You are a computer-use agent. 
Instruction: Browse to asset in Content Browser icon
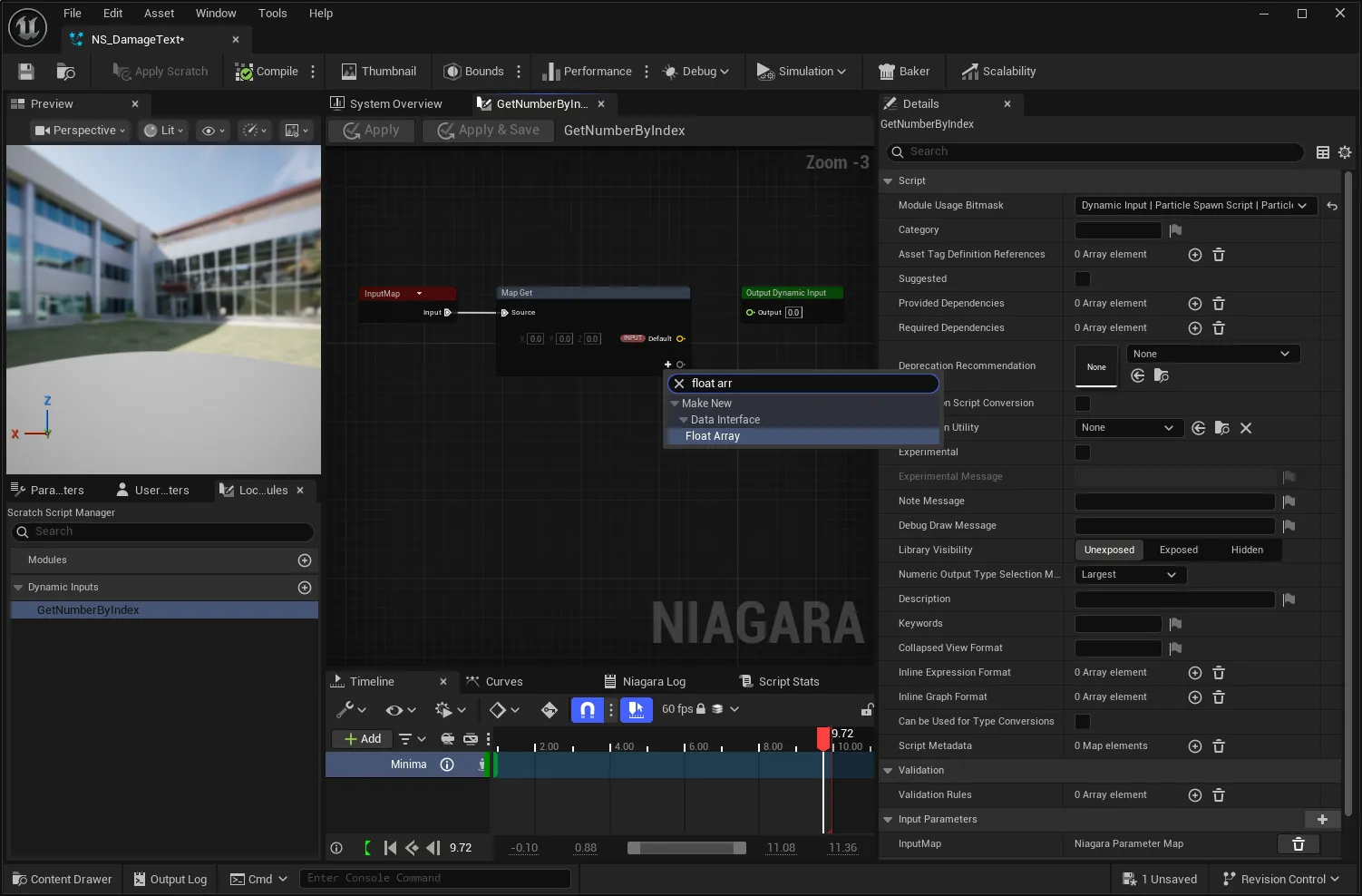point(66,72)
